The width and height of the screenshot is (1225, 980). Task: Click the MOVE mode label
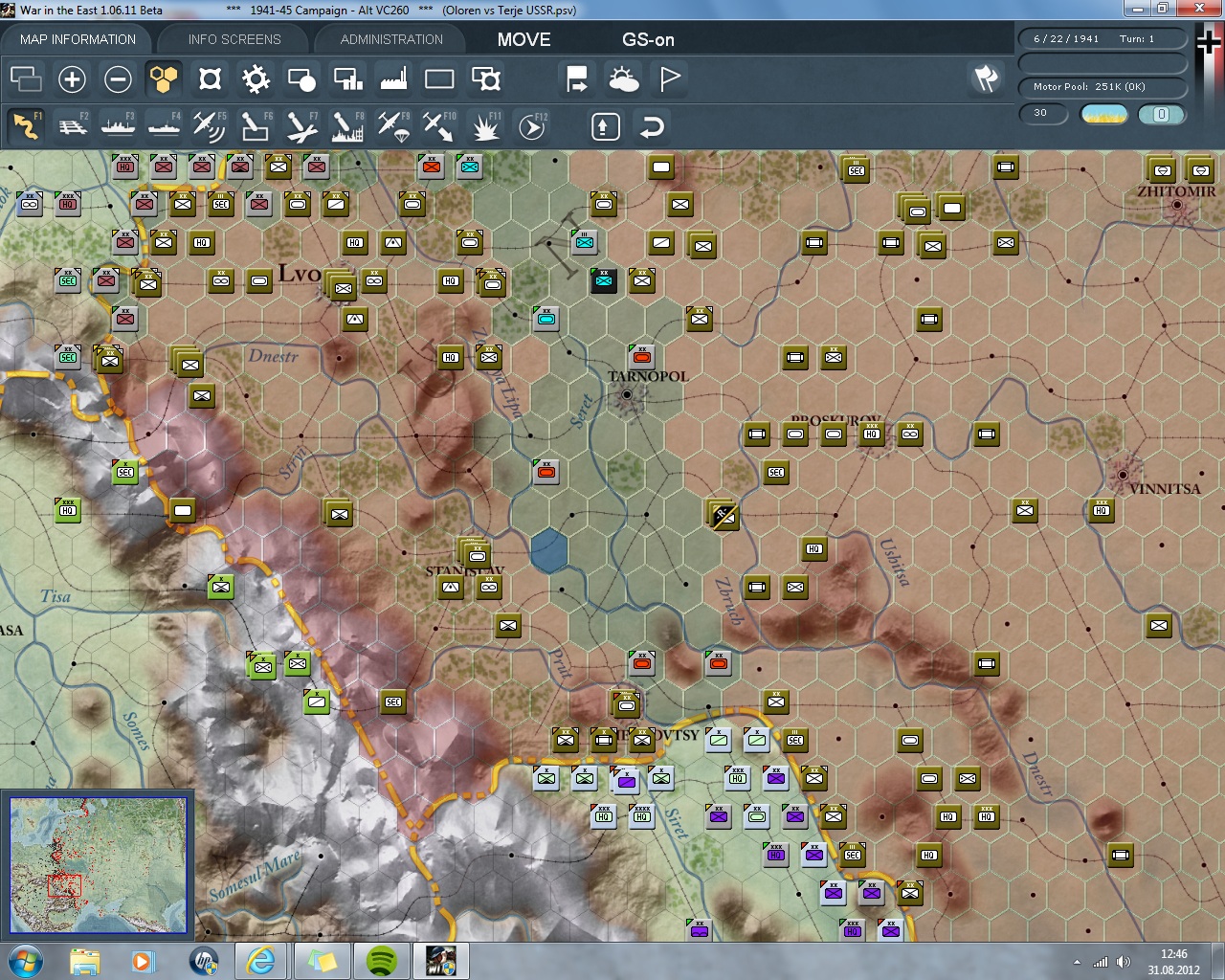pos(523,39)
